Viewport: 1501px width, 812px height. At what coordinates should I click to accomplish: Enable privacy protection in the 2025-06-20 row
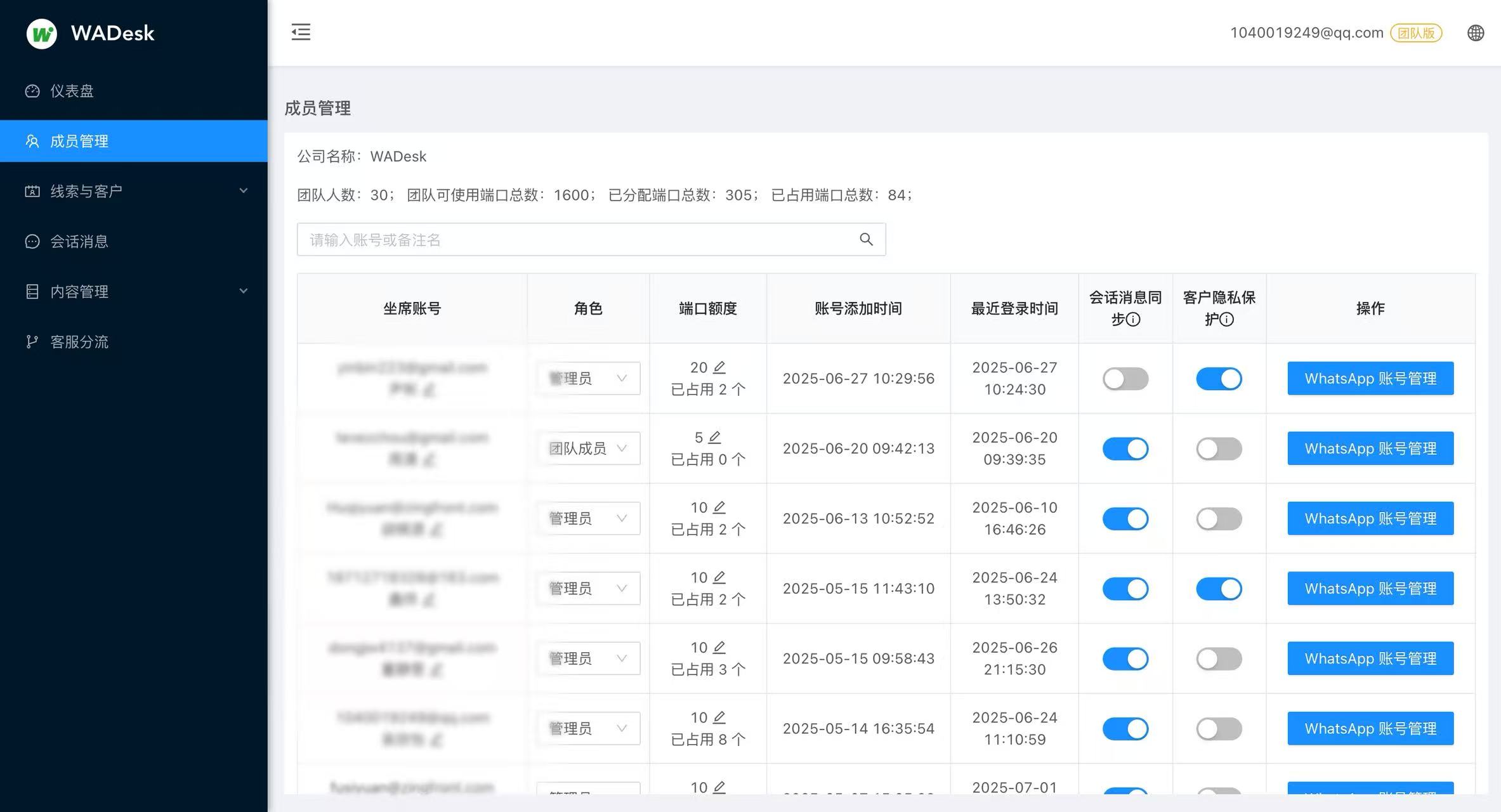(1219, 449)
